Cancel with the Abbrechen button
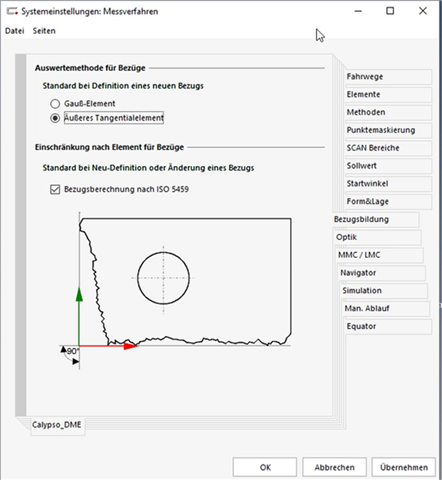The width and height of the screenshot is (442, 480). click(334, 467)
